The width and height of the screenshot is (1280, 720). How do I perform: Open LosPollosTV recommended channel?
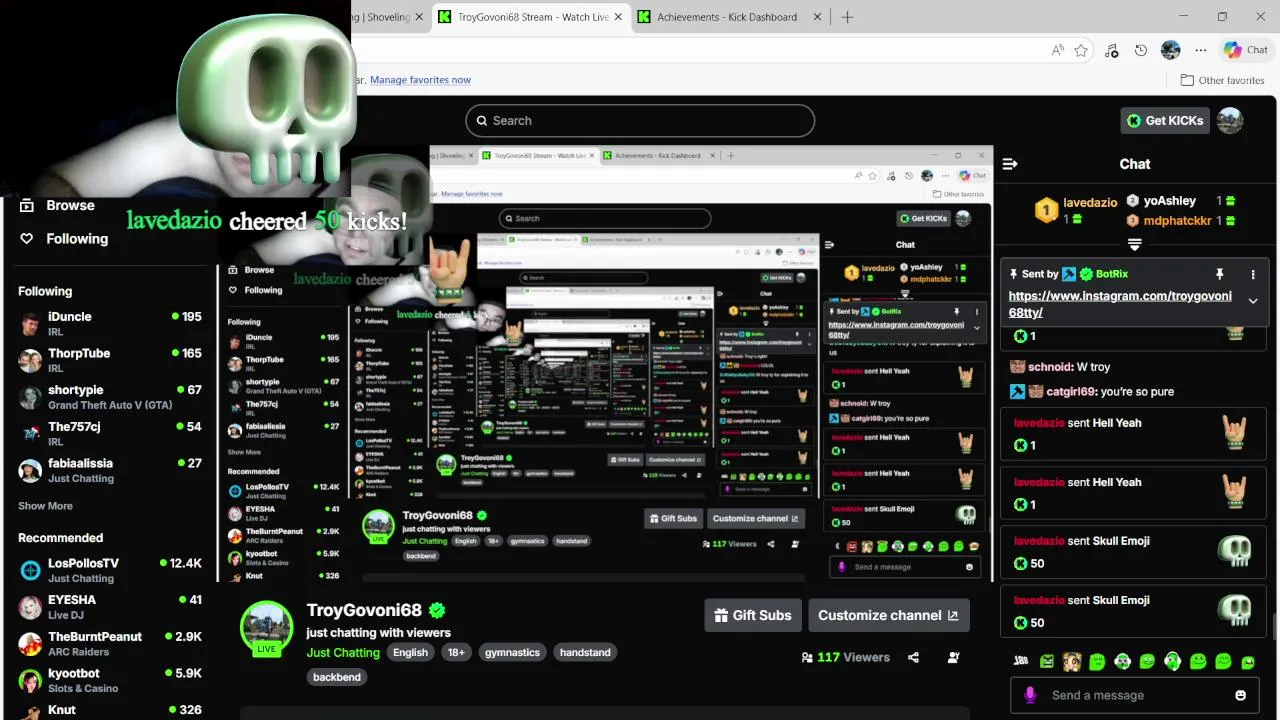pyautogui.click(x=110, y=570)
